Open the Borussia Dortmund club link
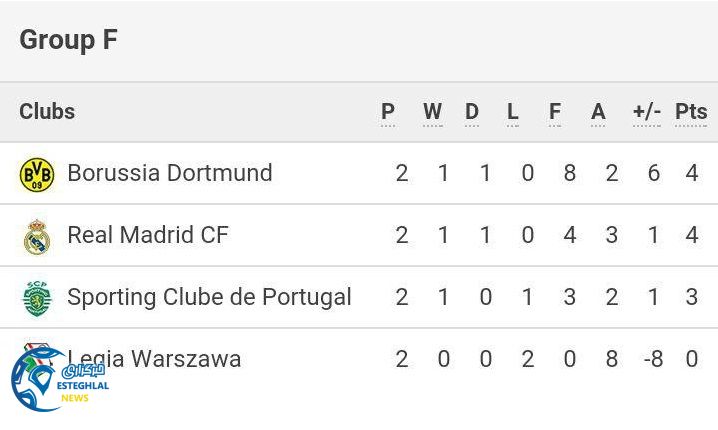718x430 pixels. tap(169, 173)
